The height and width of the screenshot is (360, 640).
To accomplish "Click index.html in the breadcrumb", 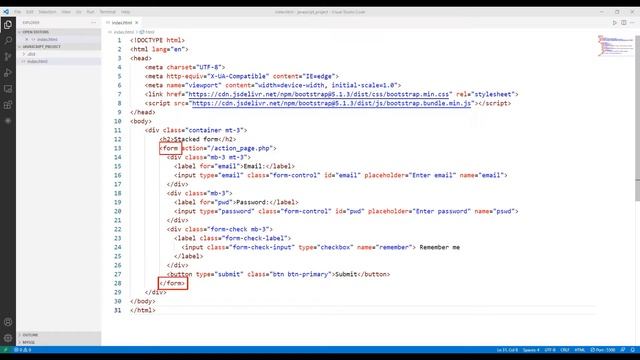I will coord(123,32).
